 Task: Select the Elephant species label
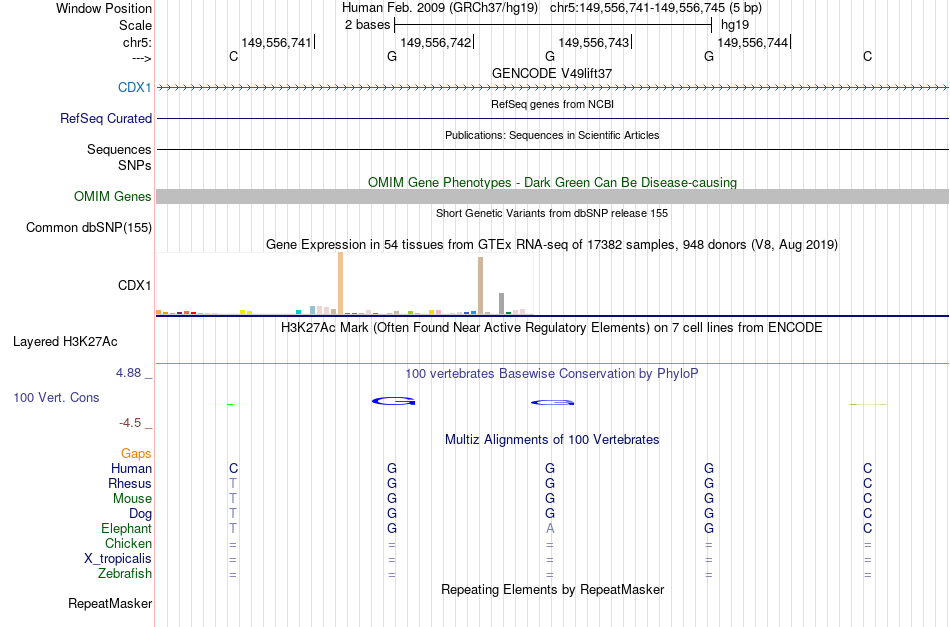click(x=126, y=528)
